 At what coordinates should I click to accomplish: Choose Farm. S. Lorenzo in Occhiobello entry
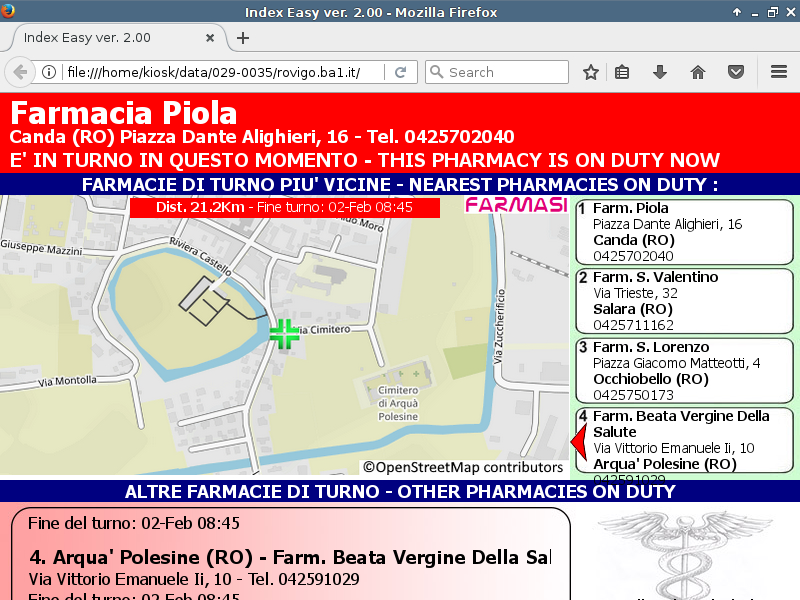click(684, 371)
